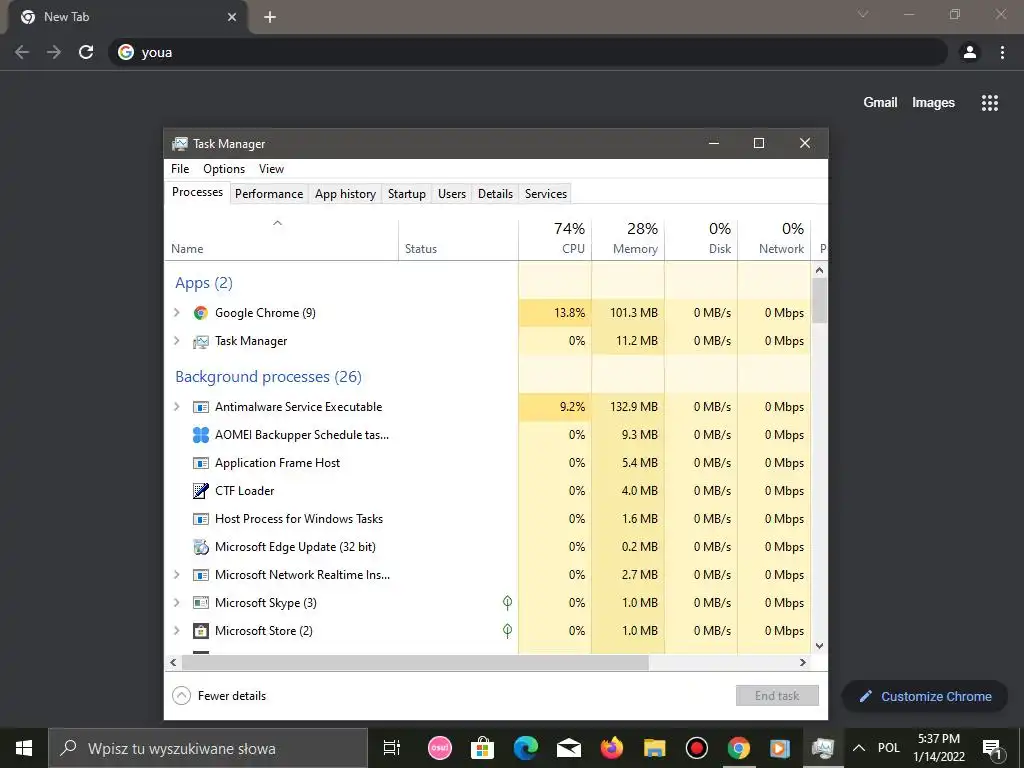Click the POL language indicator
Viewport: 1024px width, 768px height.
click(889, 748)
